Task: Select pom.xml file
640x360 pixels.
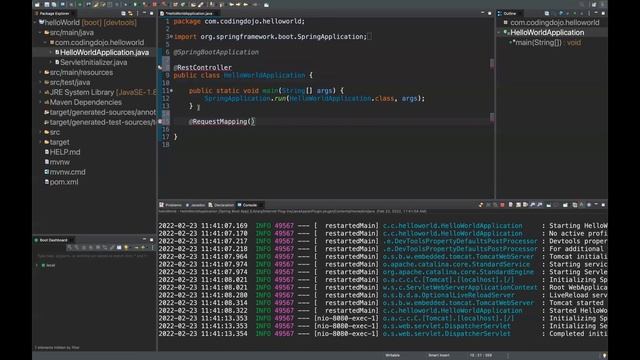Action: point(64,182)
